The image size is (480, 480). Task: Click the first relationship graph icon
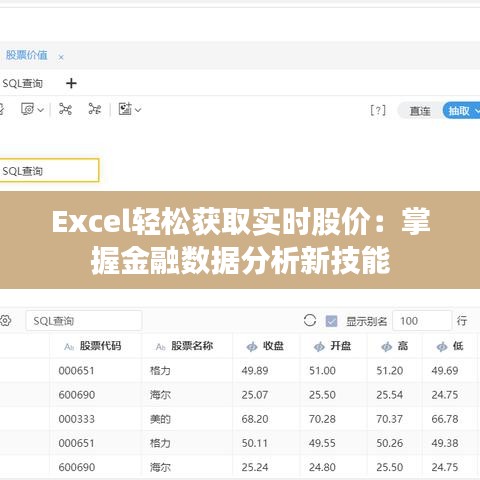pos(65,109)
